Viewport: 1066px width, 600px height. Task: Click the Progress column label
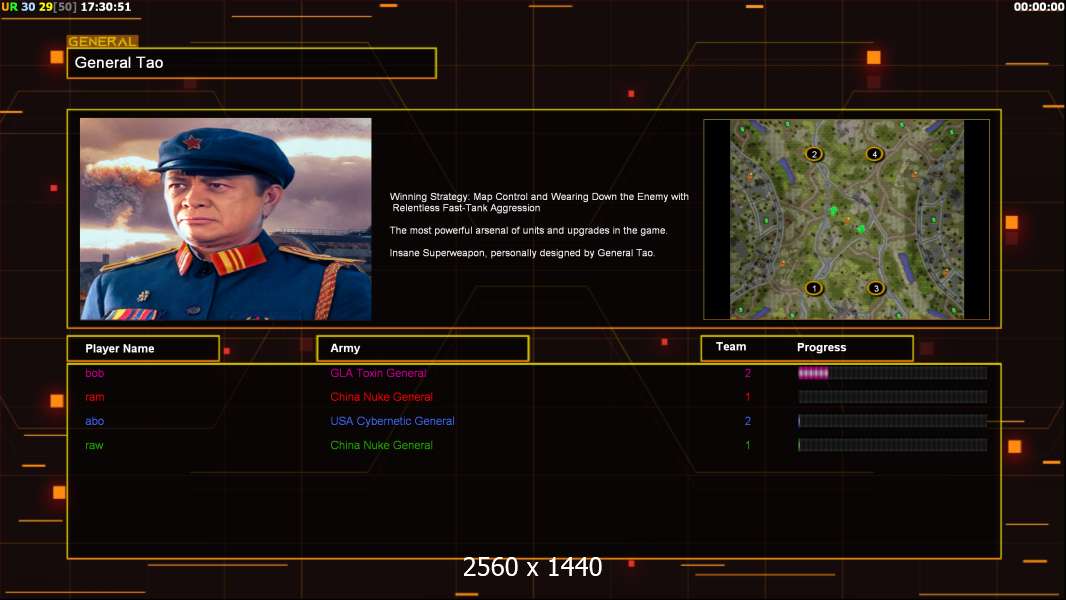(x=821, y=347)
